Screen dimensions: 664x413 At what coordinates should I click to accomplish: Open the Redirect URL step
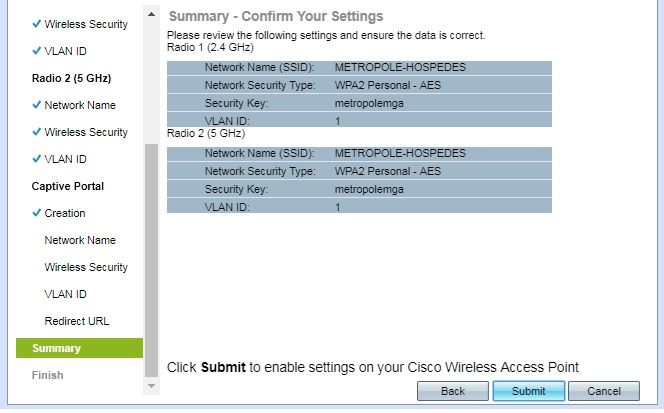(77, 321)
